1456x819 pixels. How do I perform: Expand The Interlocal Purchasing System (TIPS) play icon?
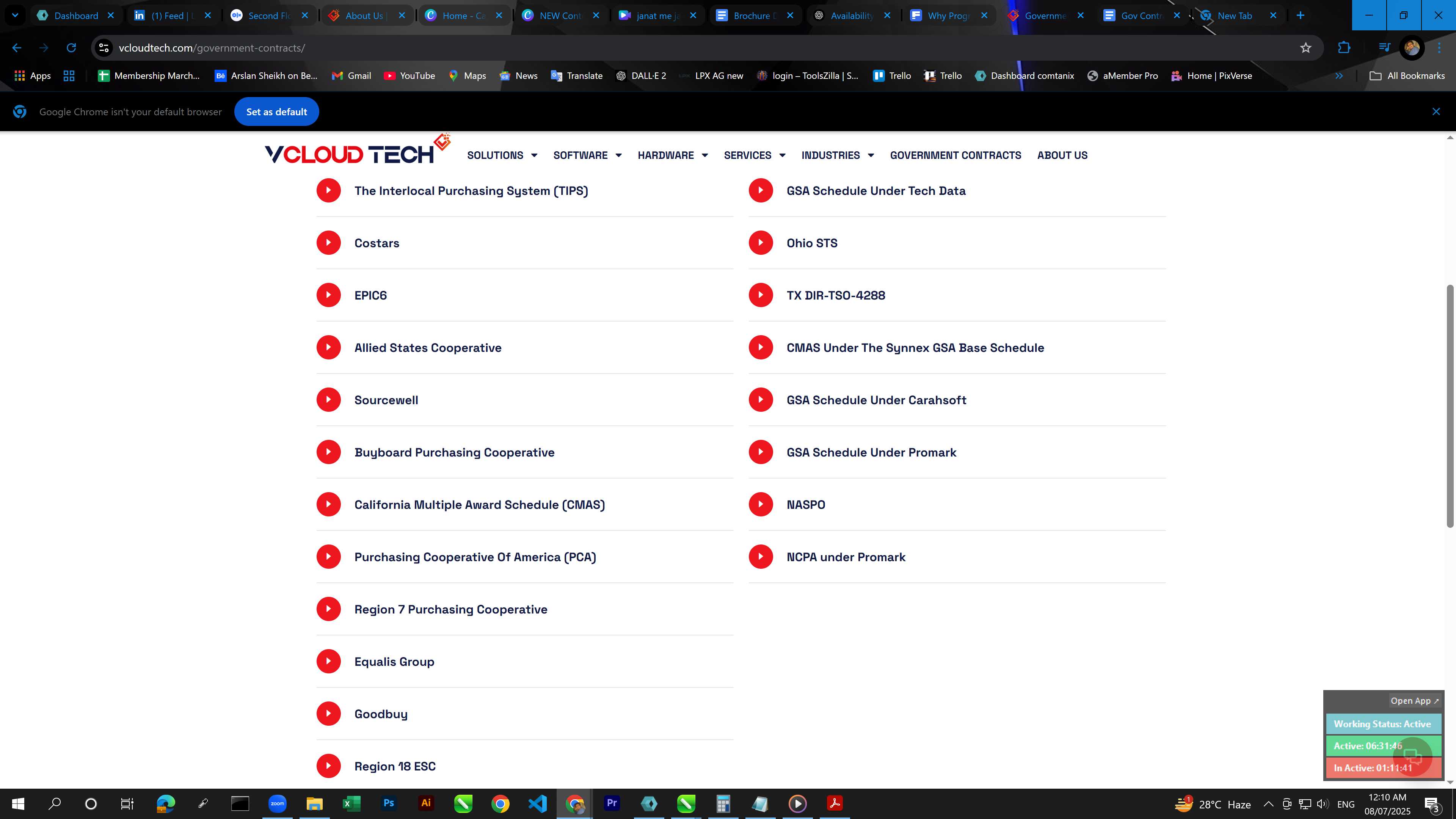pyautogui.click(x=328, y=190)
